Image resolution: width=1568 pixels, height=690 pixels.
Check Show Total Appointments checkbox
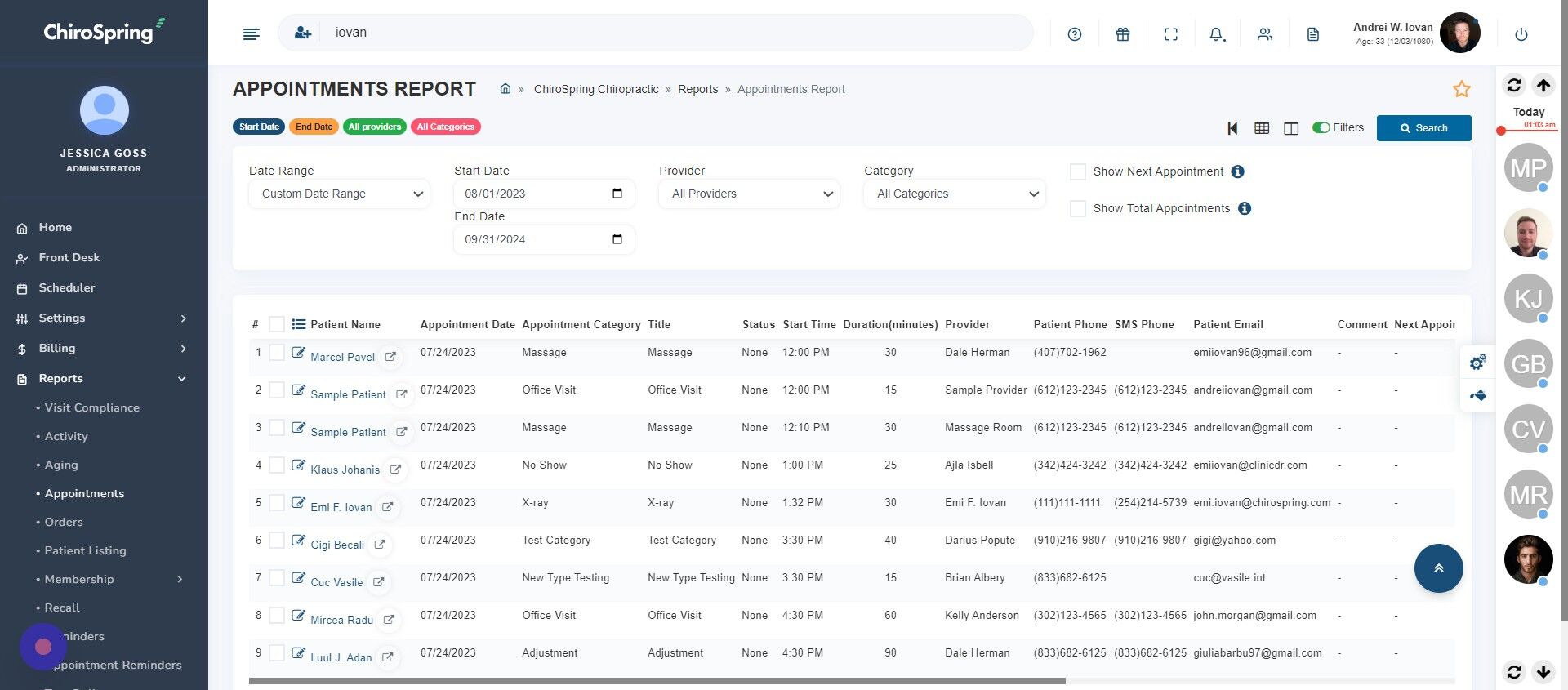click(x=1078, y=208)
